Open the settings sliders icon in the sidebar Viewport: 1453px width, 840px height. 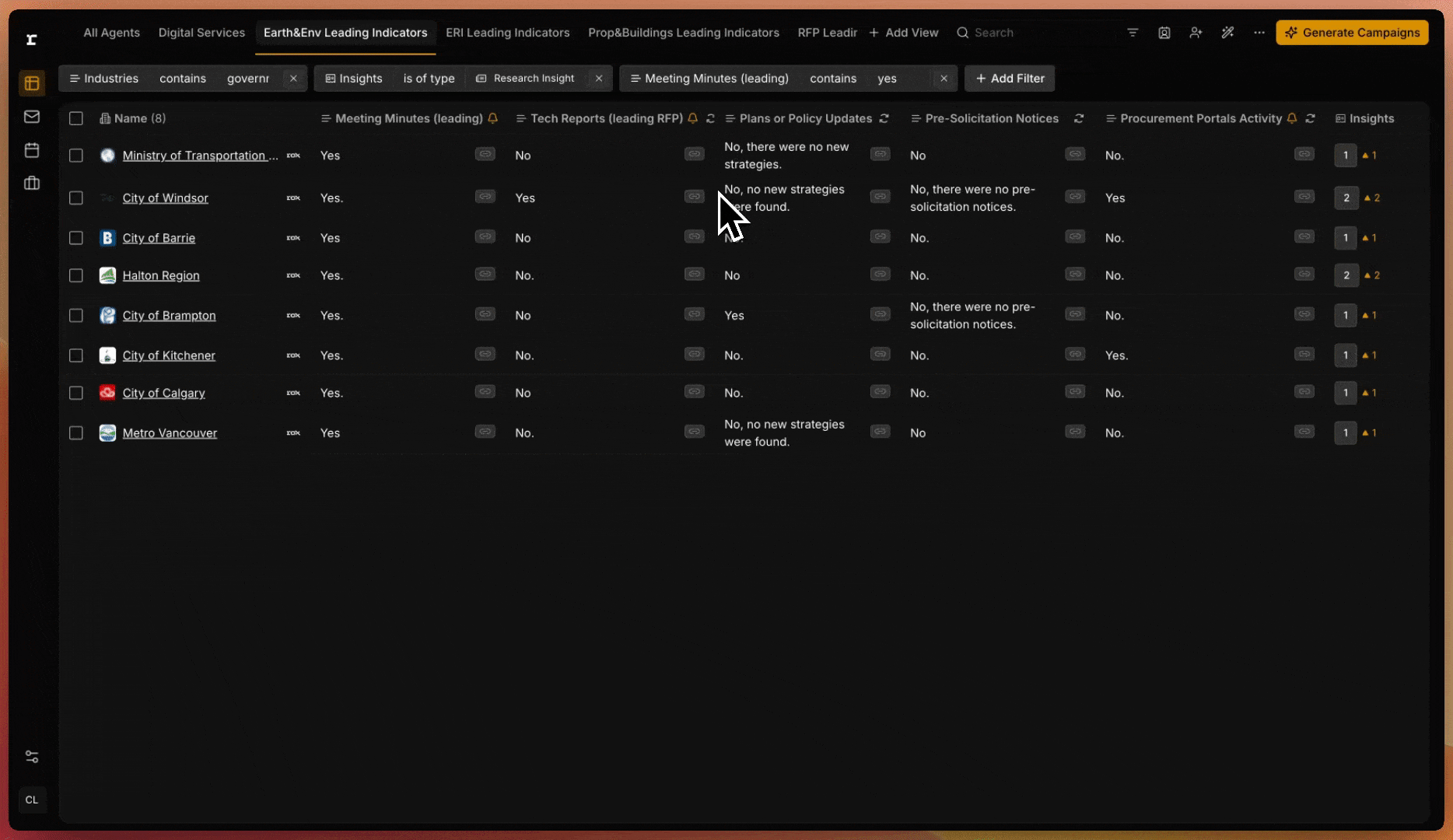coord(32,757)
